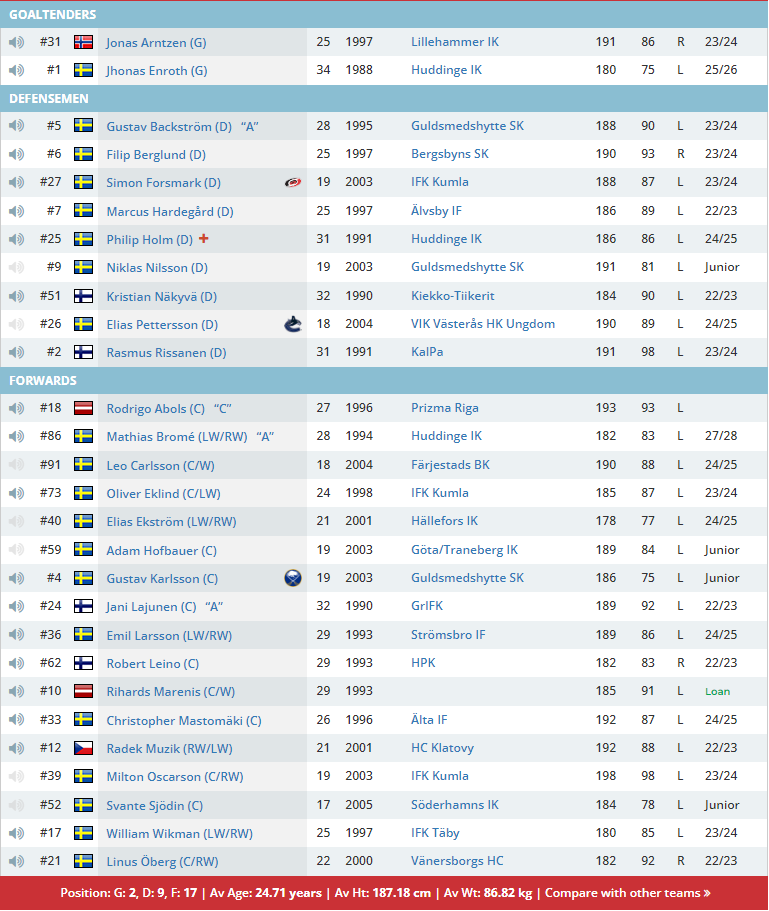This screenshot has width=769, height=911.
Task: Click Carolina Hurricanes logo next to Simon Forsmark
Action: tap(293, 183)
